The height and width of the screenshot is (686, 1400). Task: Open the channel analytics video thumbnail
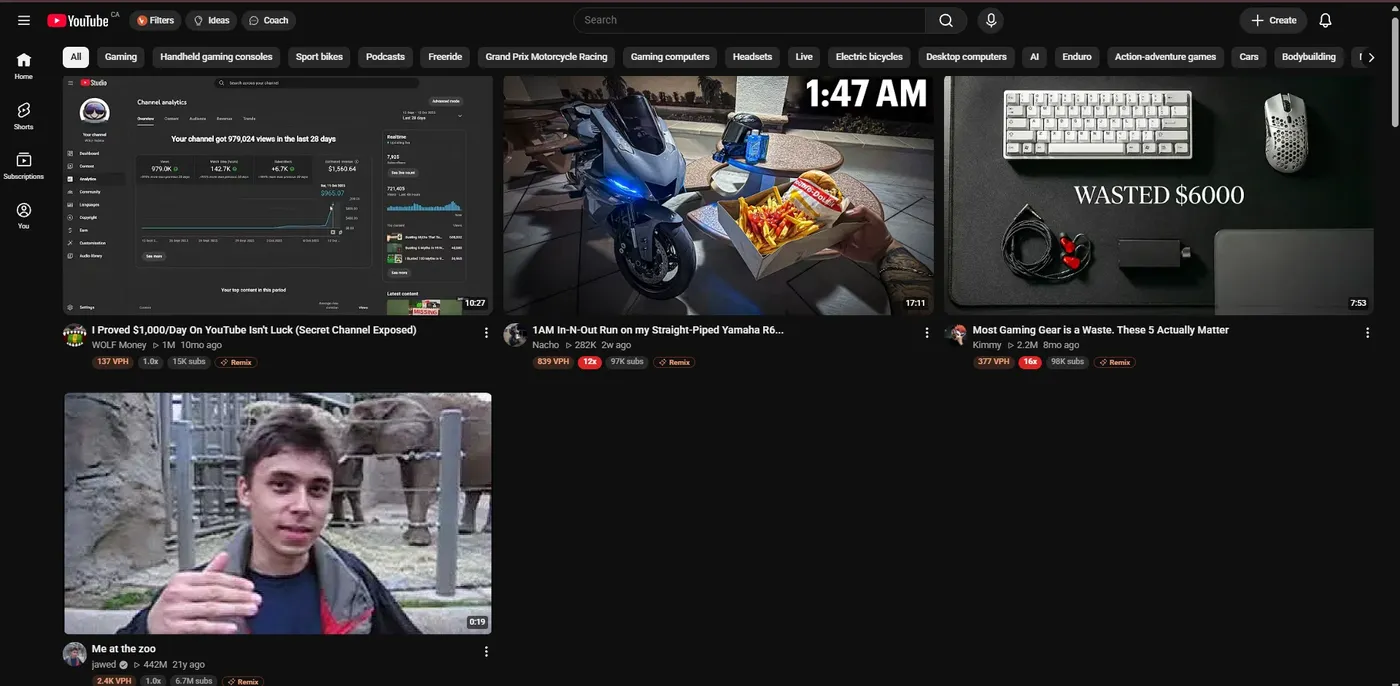tap(278, 195)
